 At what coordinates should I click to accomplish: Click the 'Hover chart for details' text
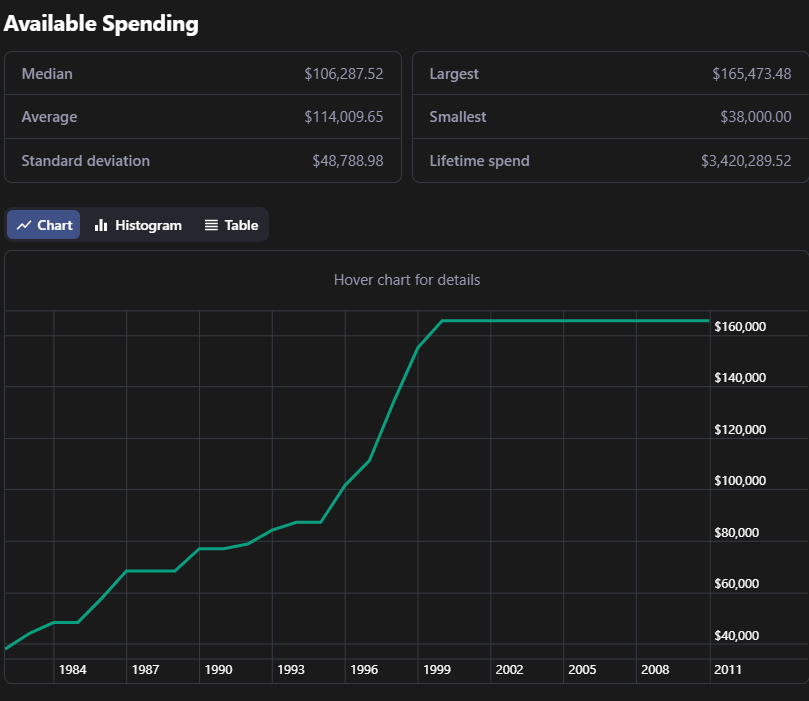click(407, 280)
